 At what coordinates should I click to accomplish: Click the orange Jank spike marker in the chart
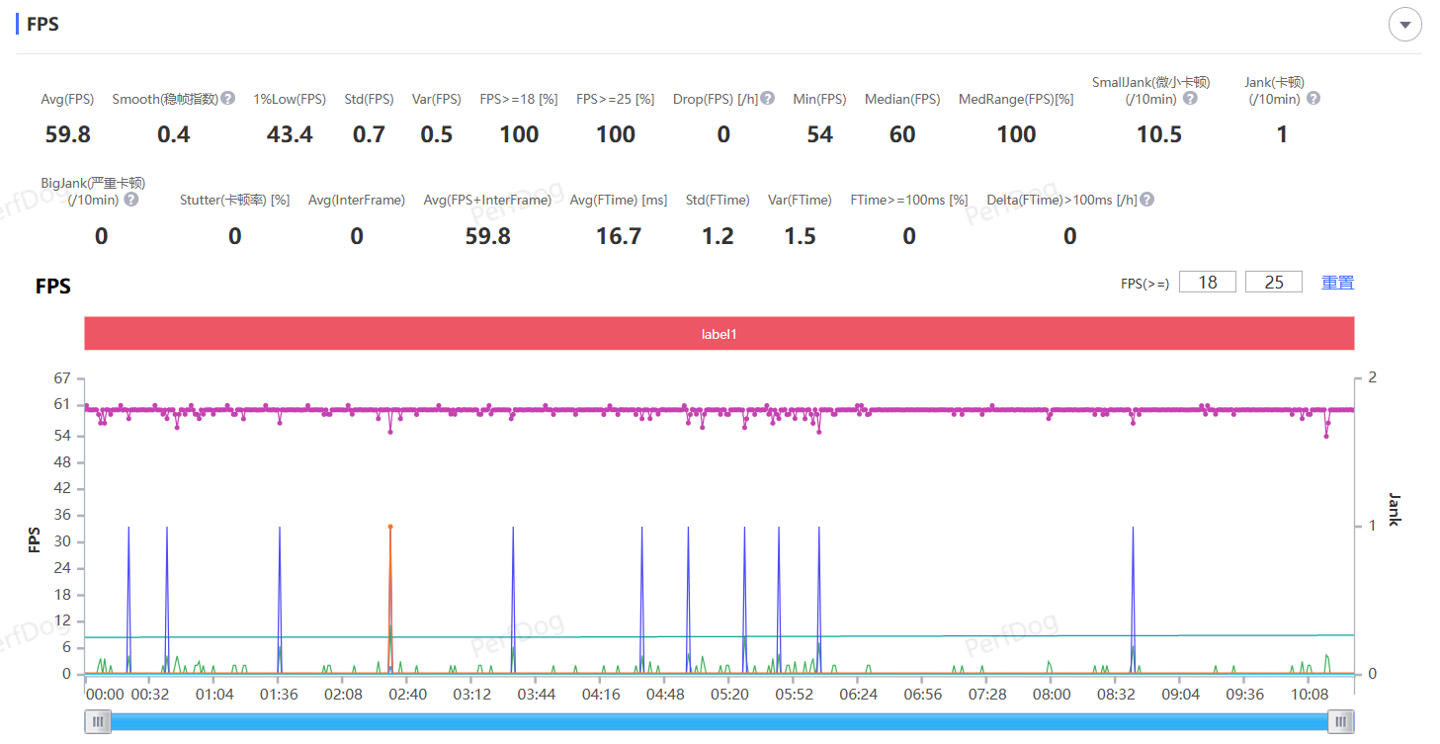coord(390,527)
